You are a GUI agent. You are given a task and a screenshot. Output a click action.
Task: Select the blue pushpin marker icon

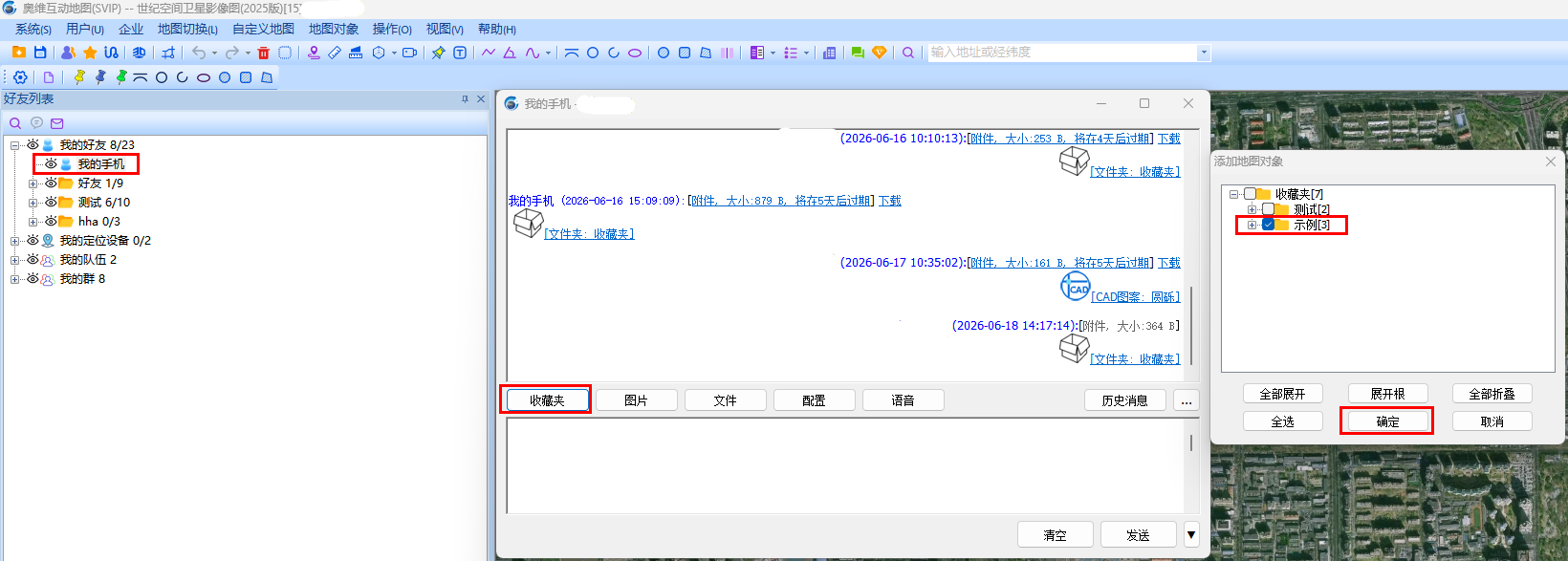pyautogui.click(x=100, y=77)
